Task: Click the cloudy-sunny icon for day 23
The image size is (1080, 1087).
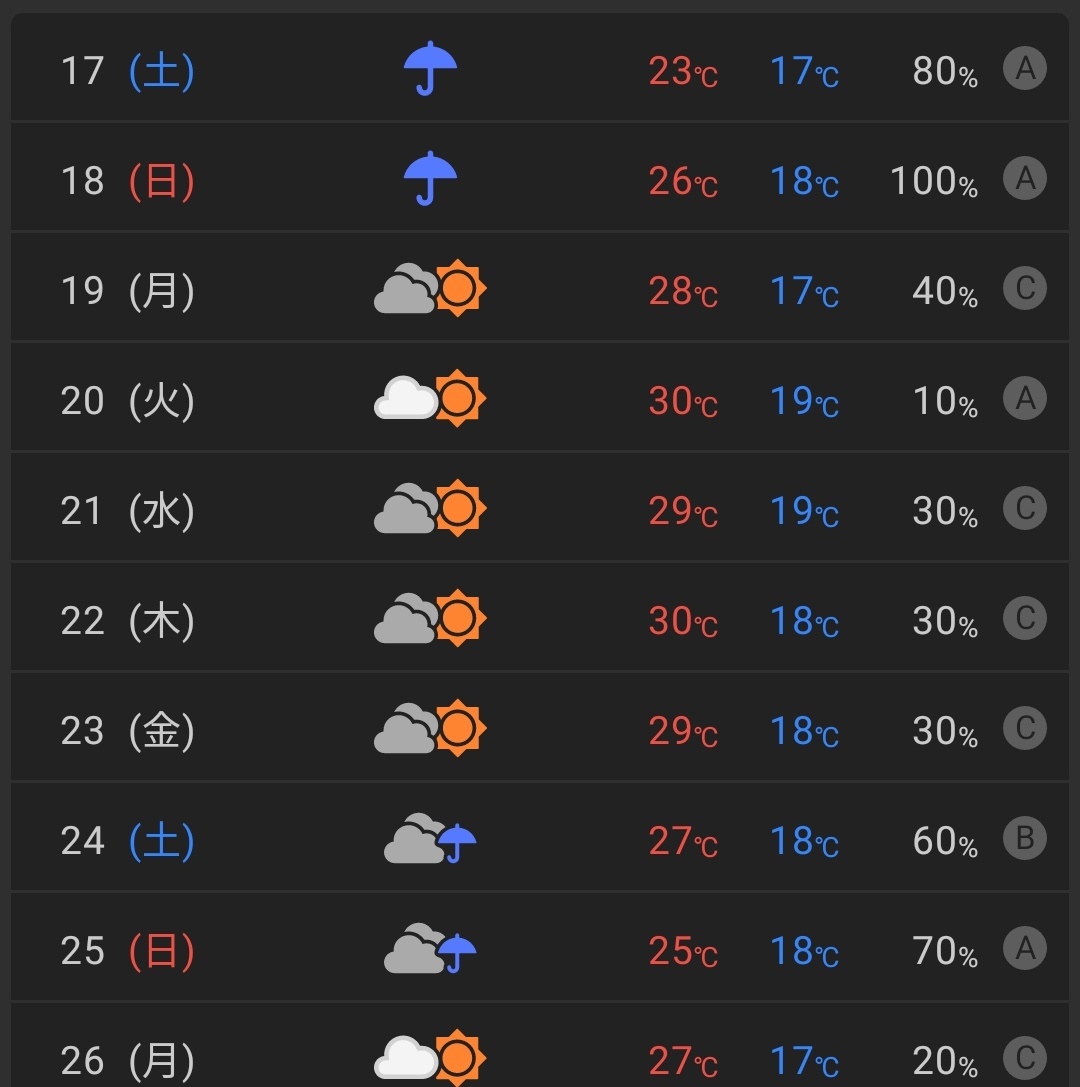Action: (x=430, y=728)
